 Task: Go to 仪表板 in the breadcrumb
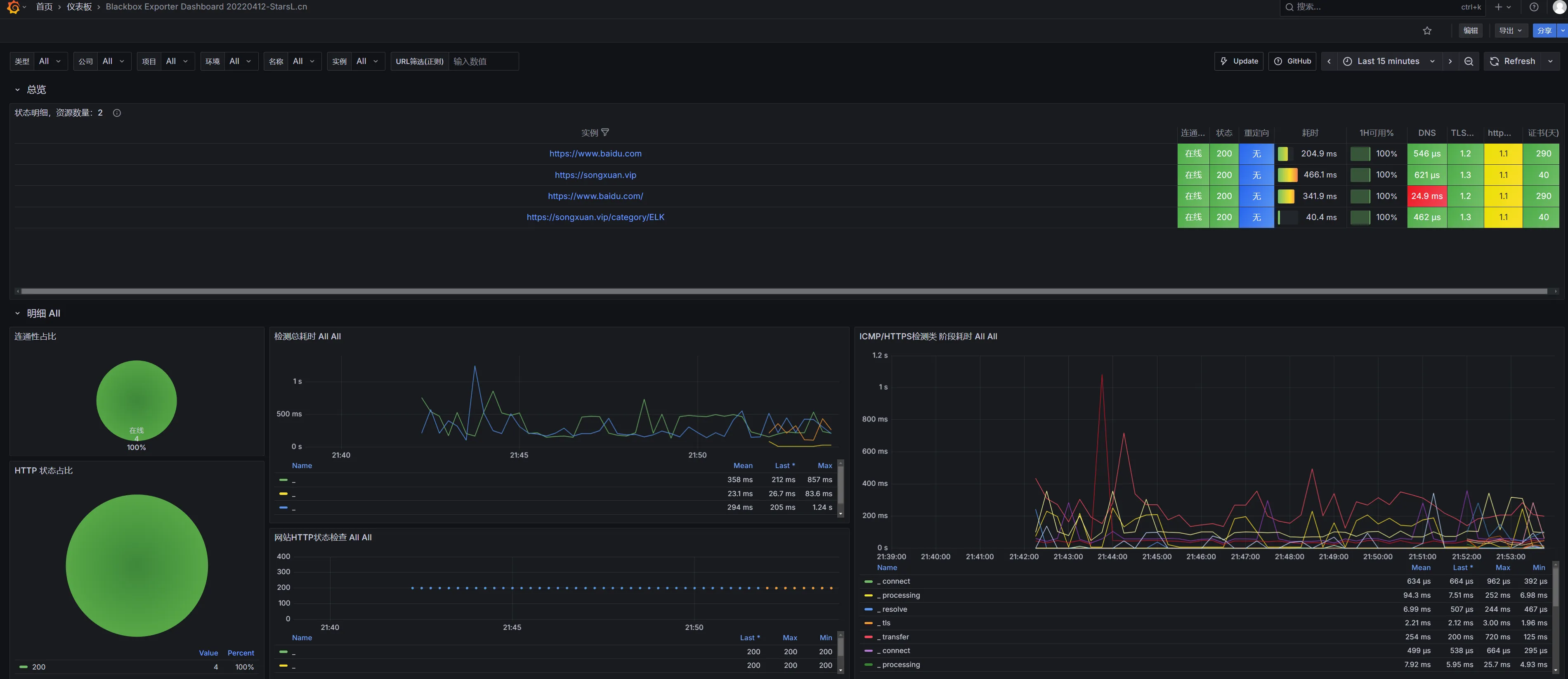pos(79,7)
